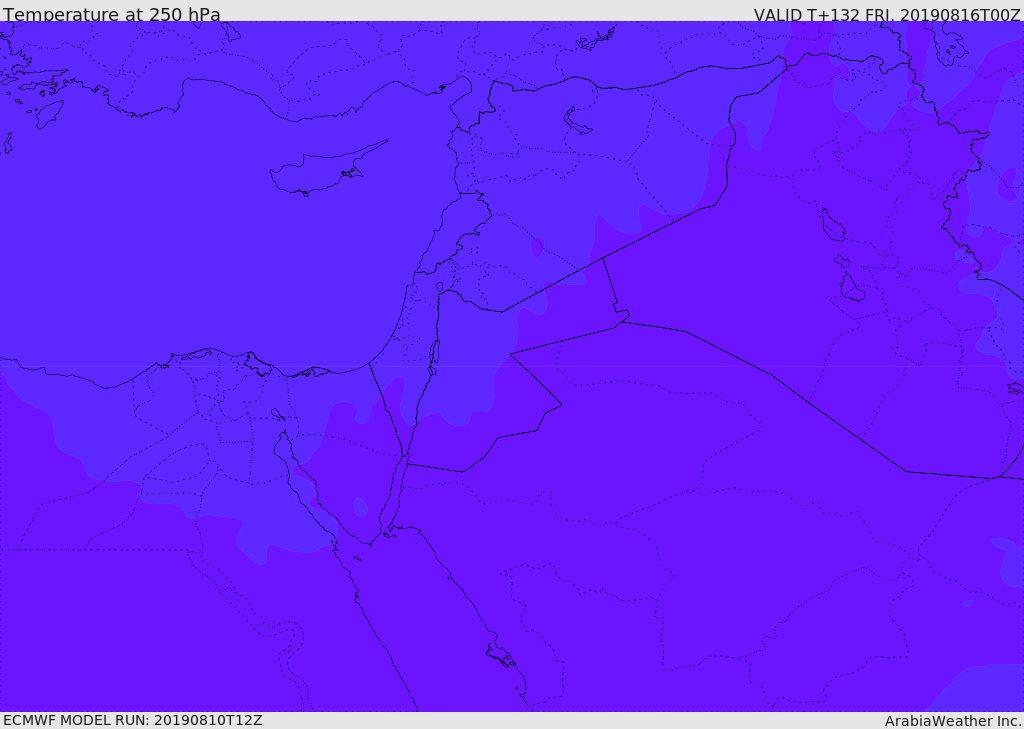The width and height of the screenshot is (1024, 729).
Task: Click the 'ArabiaWeather Inc' credit text
Action: pyautogui.click(x=954, y=721)
